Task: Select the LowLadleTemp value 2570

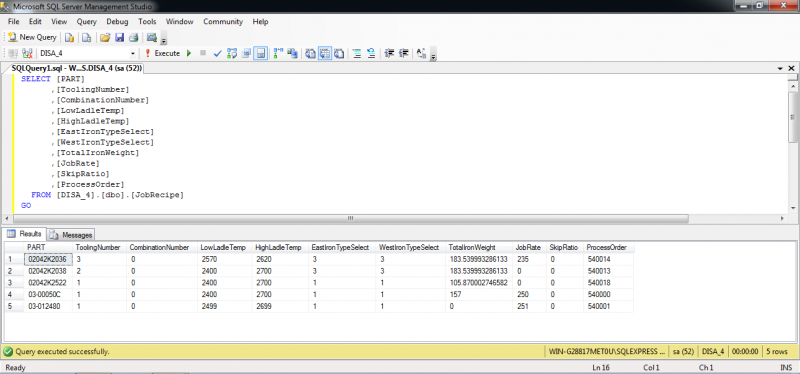Action: point(225,259)
